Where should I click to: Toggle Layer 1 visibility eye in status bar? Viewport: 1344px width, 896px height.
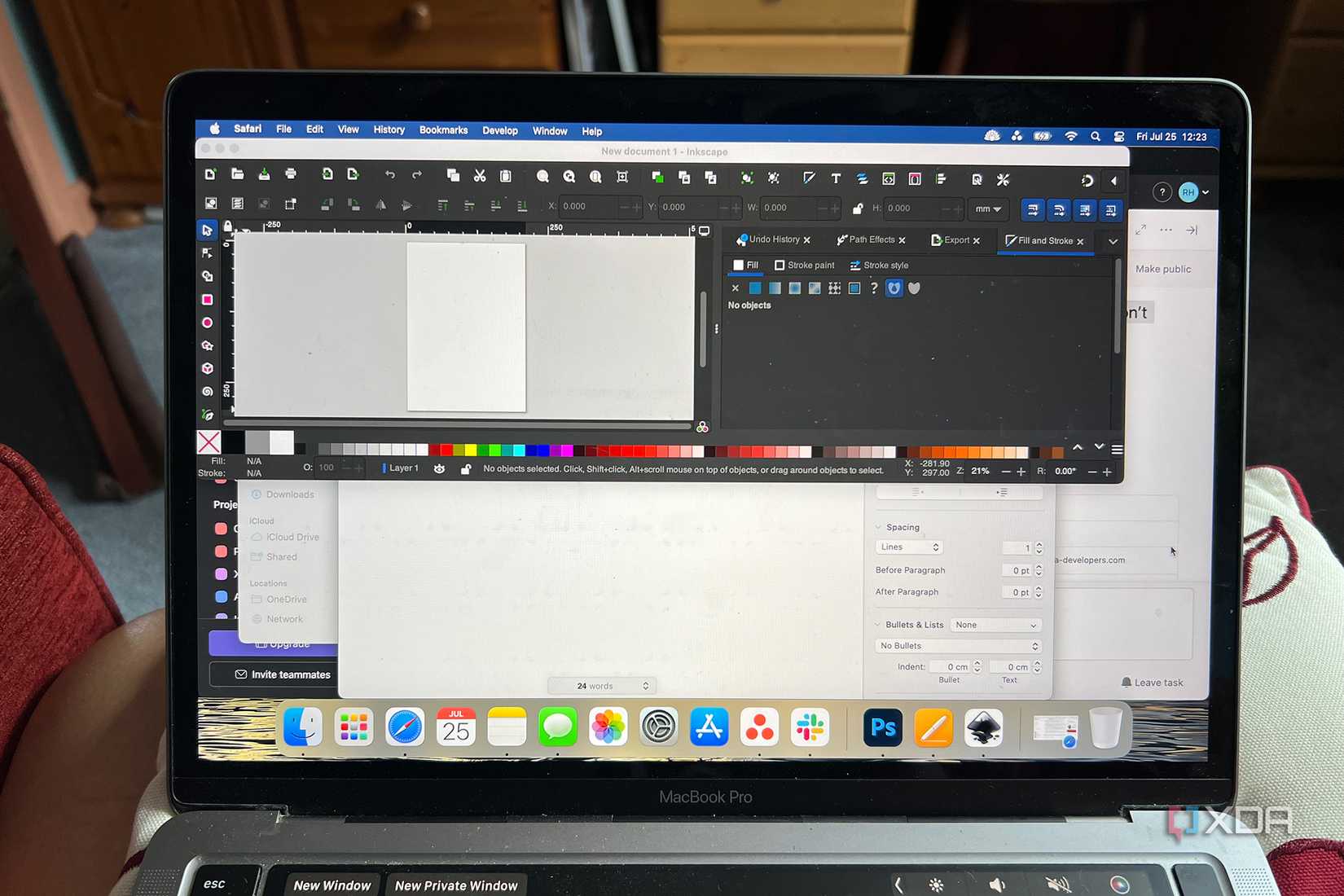(x=439, y=468)
